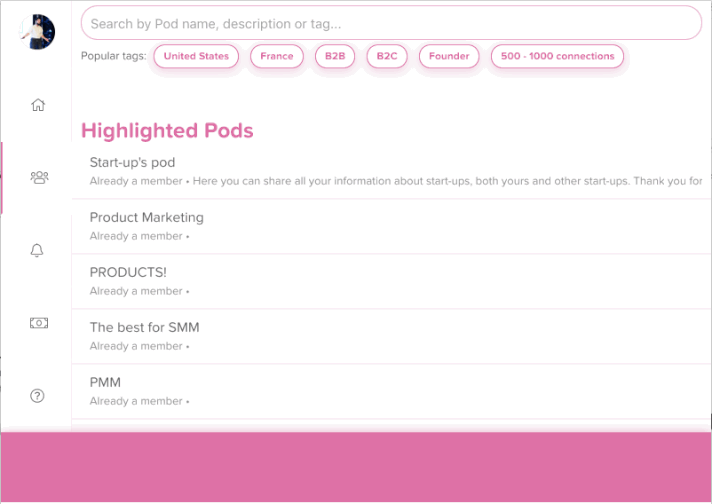Go to Home via sidebar house icon
The width and height of the screenshot is (712, 504).
click(38, 105)
